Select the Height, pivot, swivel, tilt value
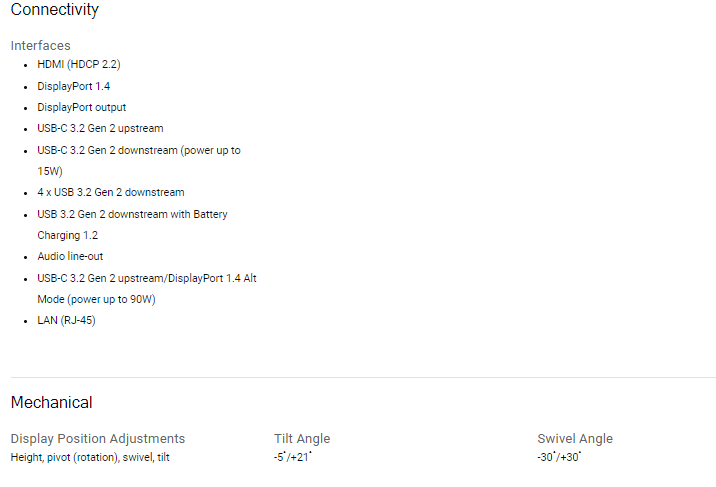This screenshot has width=716, height=487. [x=90, y=457]
